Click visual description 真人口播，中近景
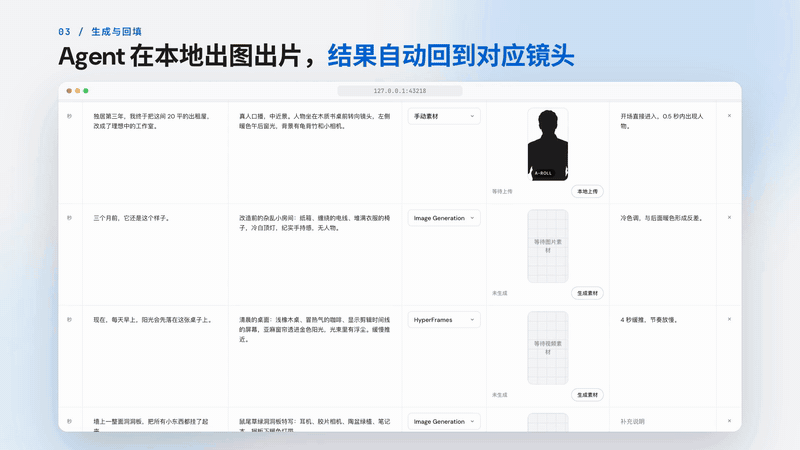Viewport: 800px width, 450px height. point(315,121)
